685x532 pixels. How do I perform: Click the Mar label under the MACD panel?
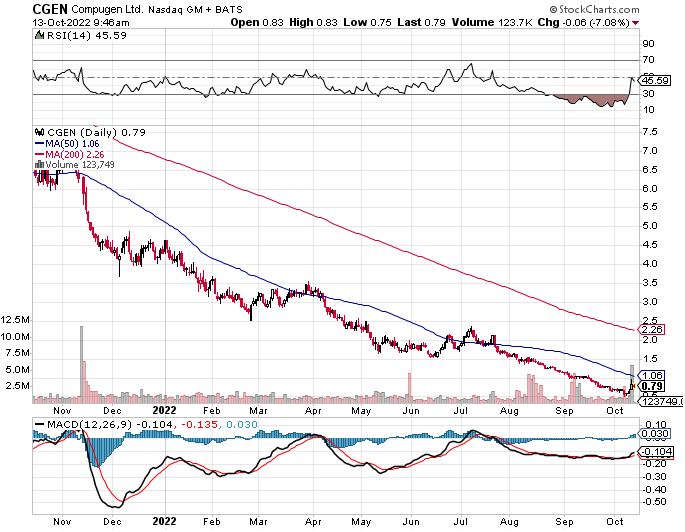point(258,522)
